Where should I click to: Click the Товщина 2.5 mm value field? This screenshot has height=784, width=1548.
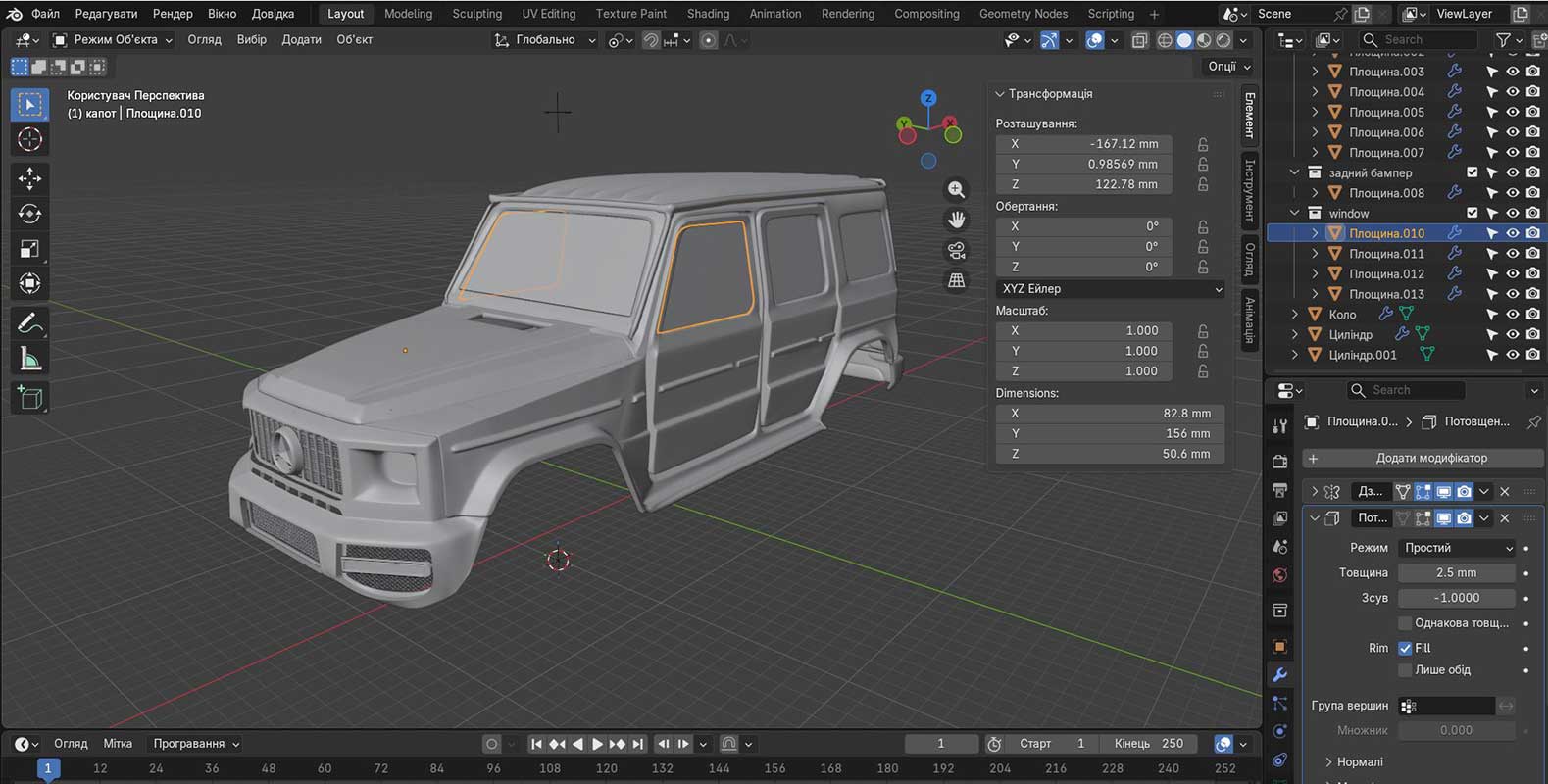click(1456, 572)
